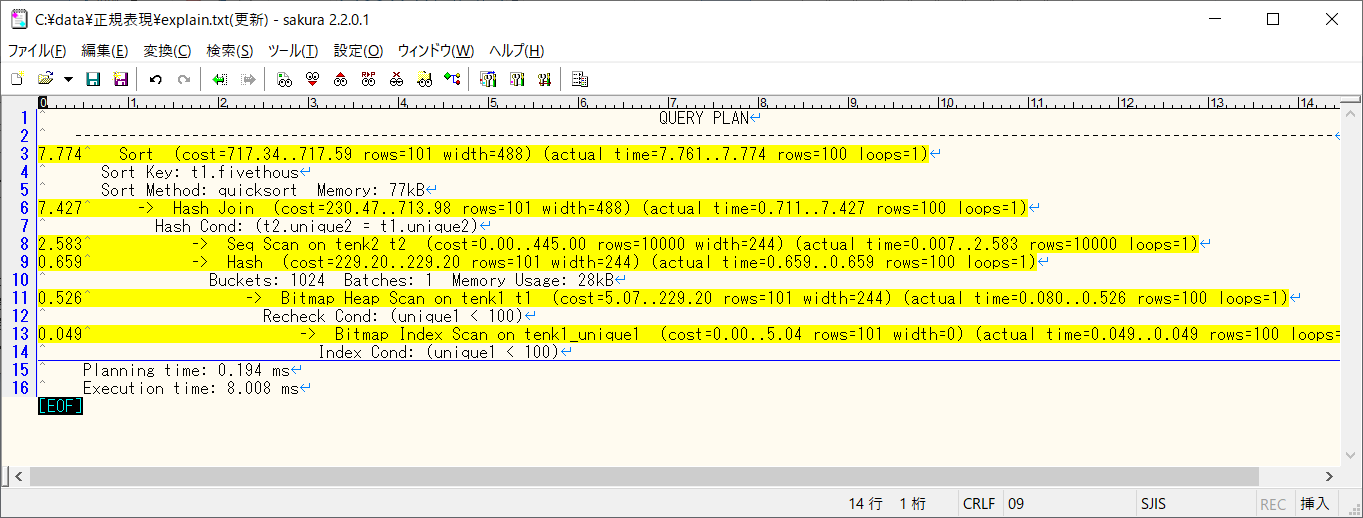Viewport: 1363px width, 518px height.
Task: Find next match down-arrow binoculars icon
Action: point(312,79)
